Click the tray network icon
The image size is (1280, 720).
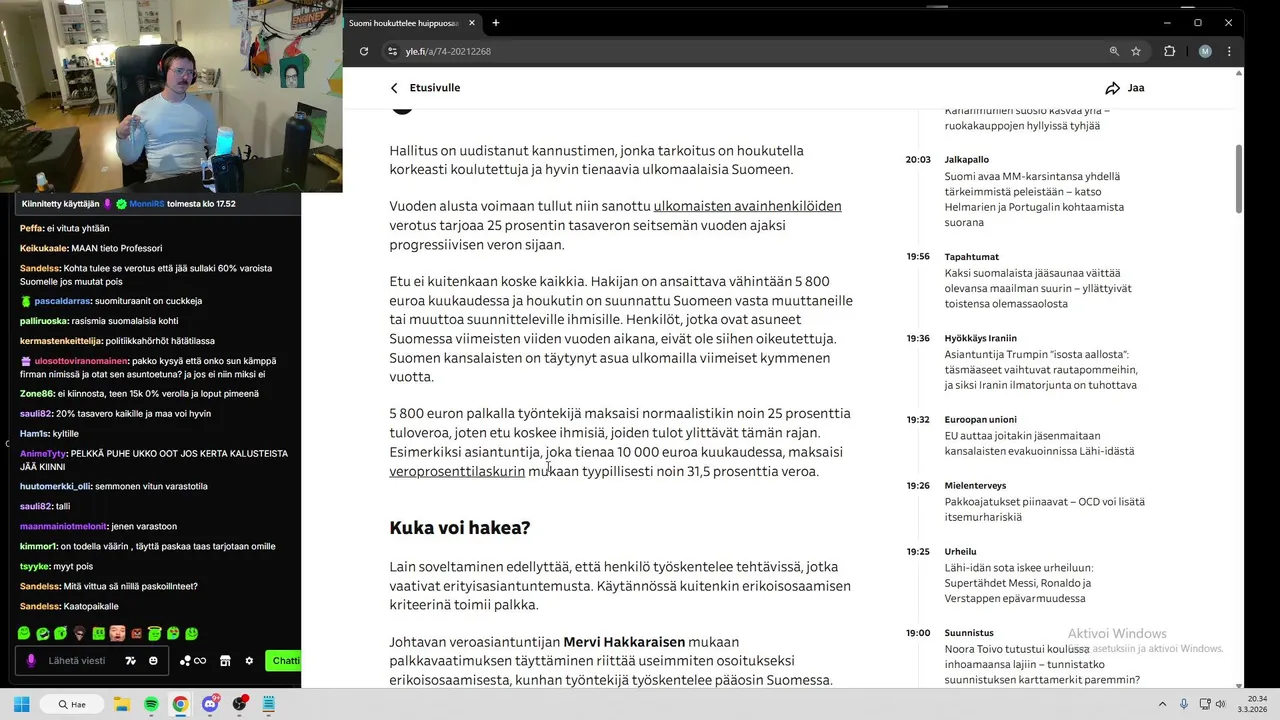[x=1203, y=704]
